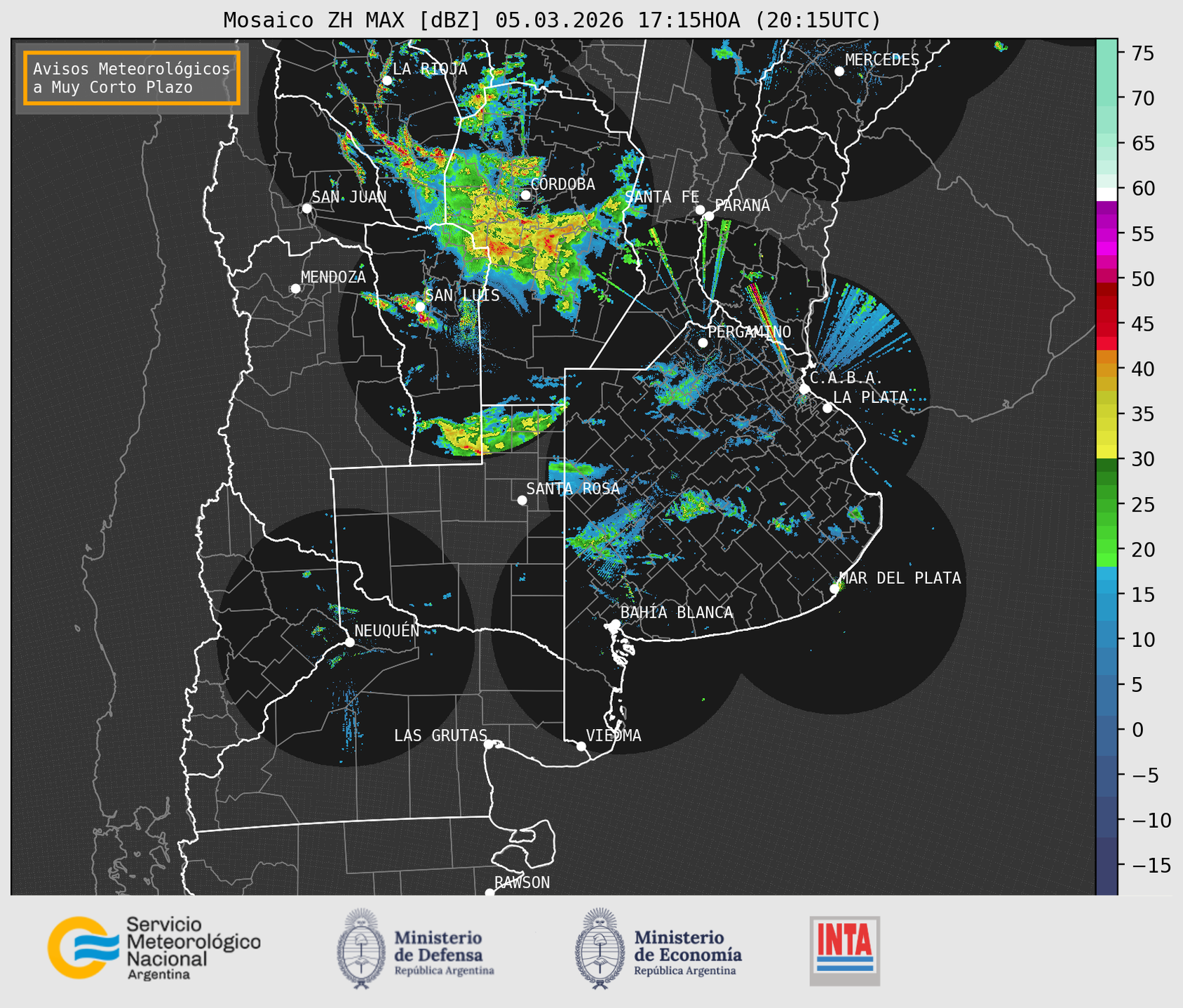Click the Ministerio de Economía crest
The height and width of the screenshot is (1008, 1183).
point(599,949)
